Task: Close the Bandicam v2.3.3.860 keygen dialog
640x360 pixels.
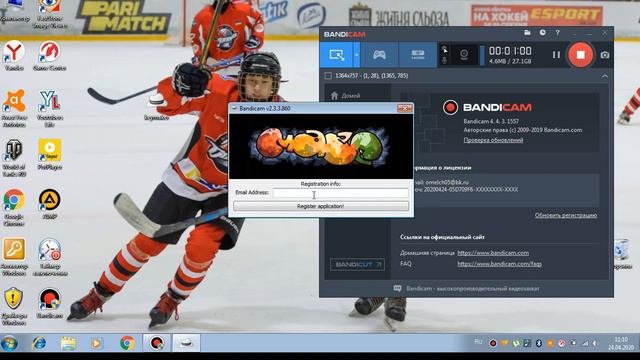Action: point(404,108)
